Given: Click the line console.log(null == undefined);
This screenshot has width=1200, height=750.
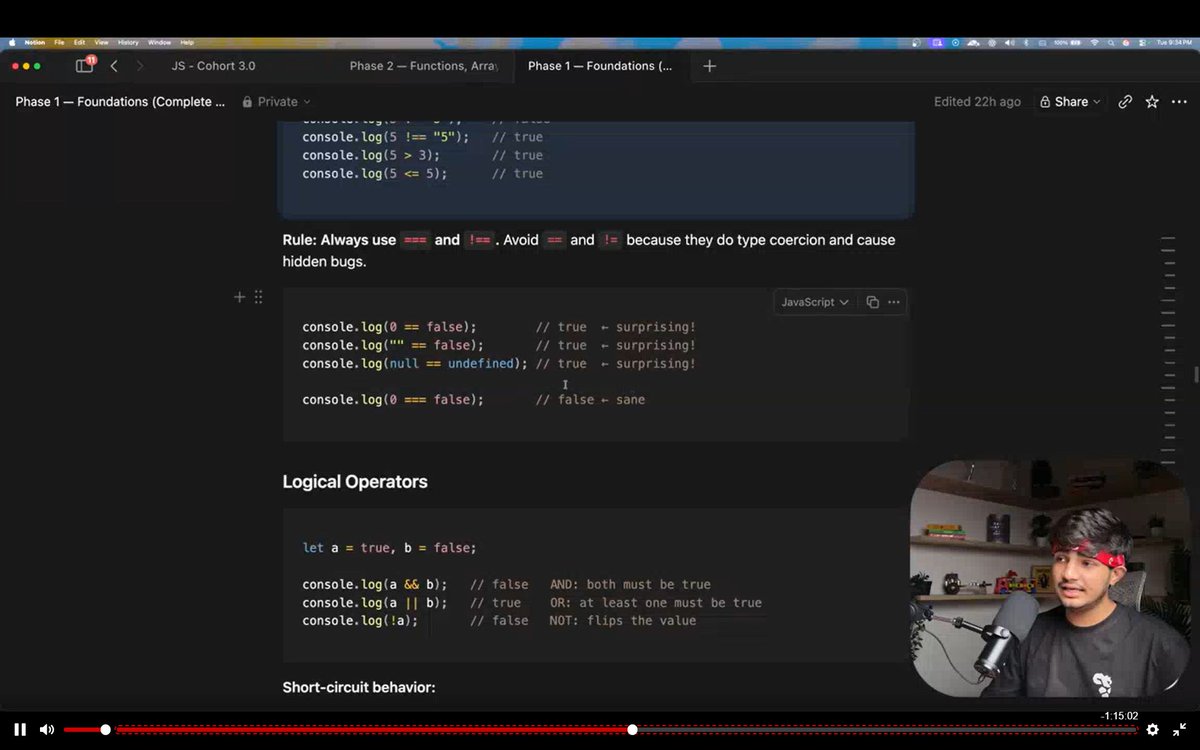Looking at the screenshot, I should coord(415,364).
